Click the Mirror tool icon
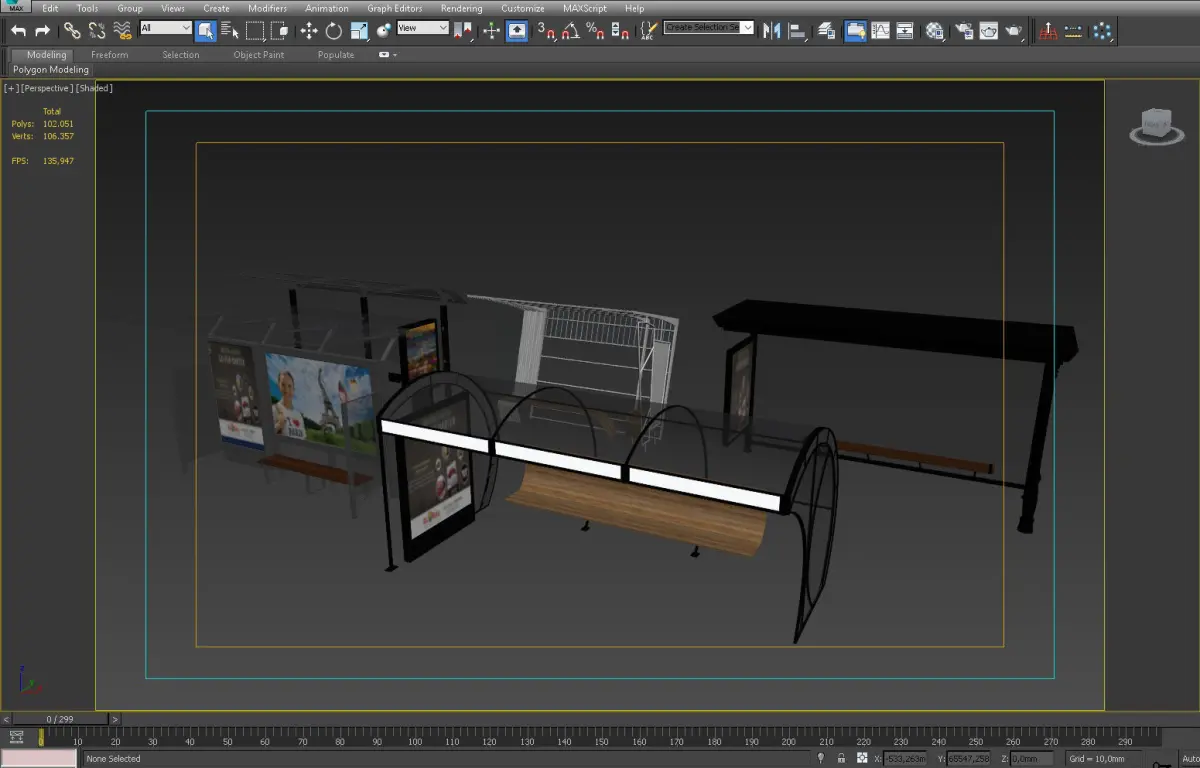Viewport: 1200px width, 768px height. [x=771, y=31]
